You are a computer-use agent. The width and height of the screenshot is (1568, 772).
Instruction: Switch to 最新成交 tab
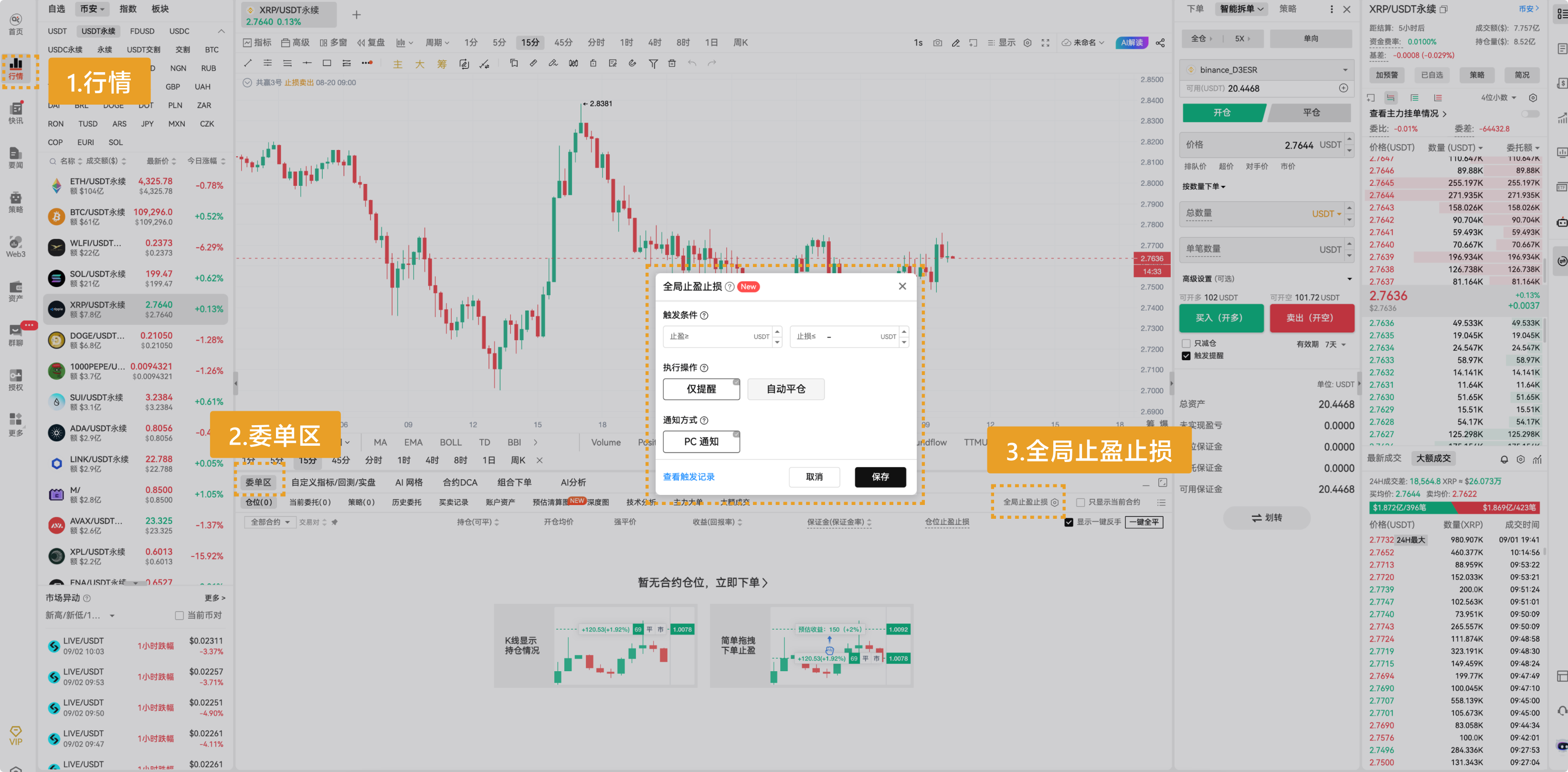coord(1384,459)
